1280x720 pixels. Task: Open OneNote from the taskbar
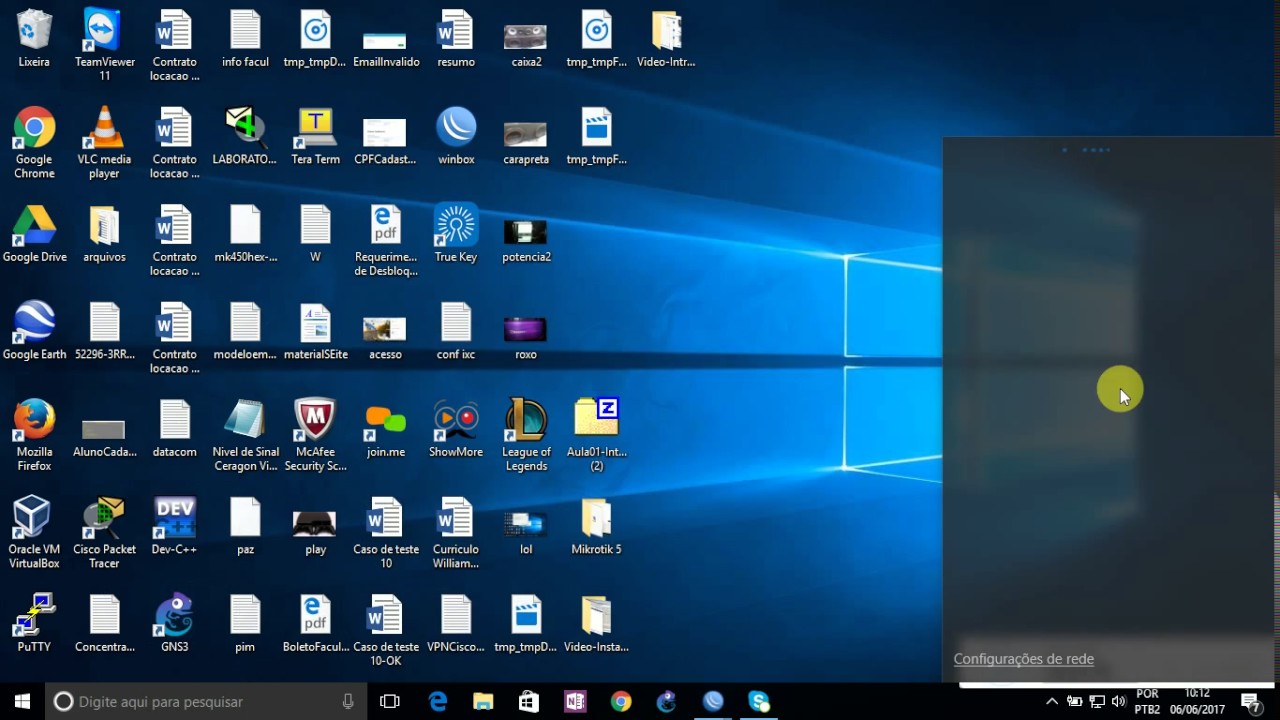(575, 702)
